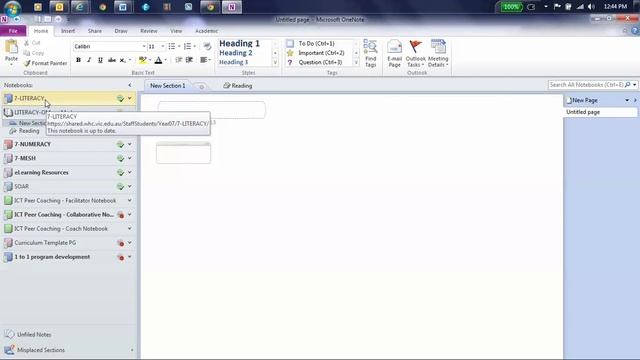Collapse the Notebooks navigation pane
The height and width of the screenshot is (360, 640).
pyautogui.click(x=130, y=85)
